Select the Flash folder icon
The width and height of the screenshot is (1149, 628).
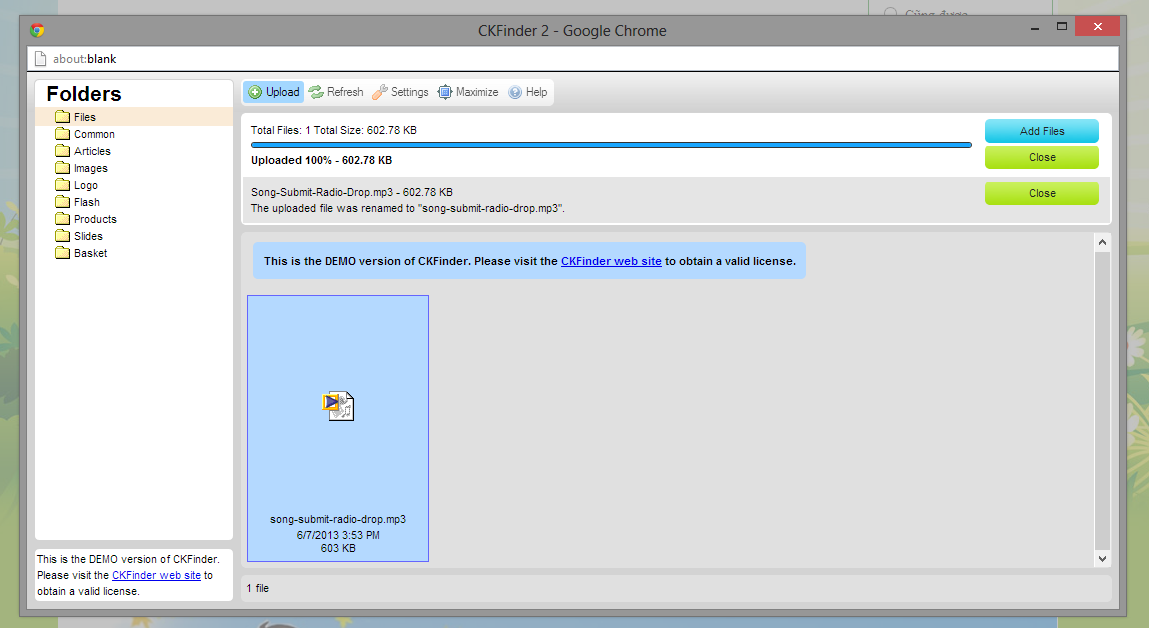62,202
